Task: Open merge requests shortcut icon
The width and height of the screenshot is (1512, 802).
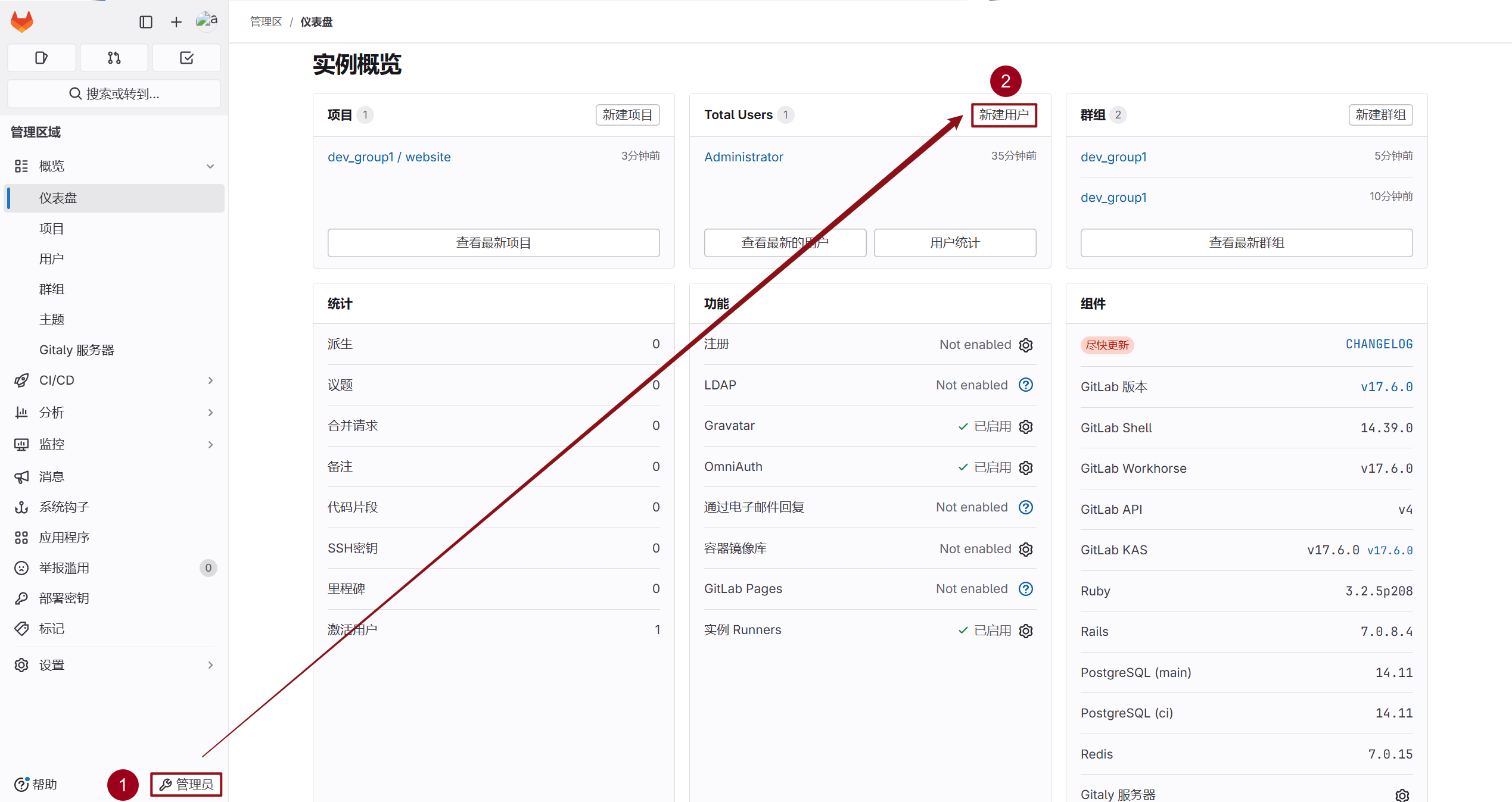Action: tap(114, 58)
